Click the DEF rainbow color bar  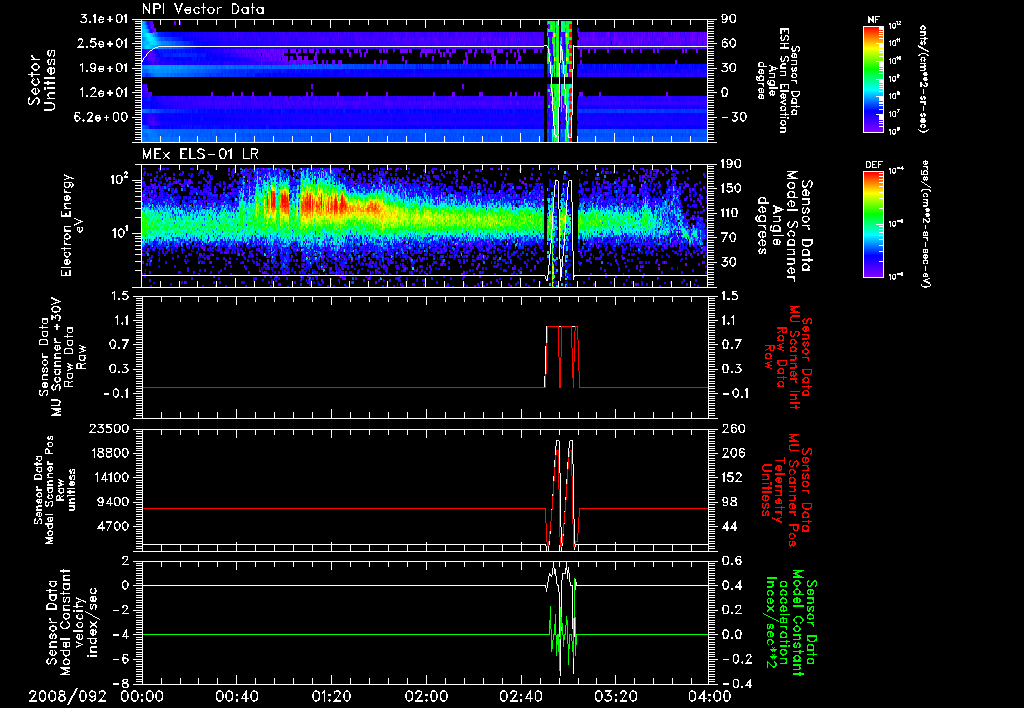click(x=874, y=224)
